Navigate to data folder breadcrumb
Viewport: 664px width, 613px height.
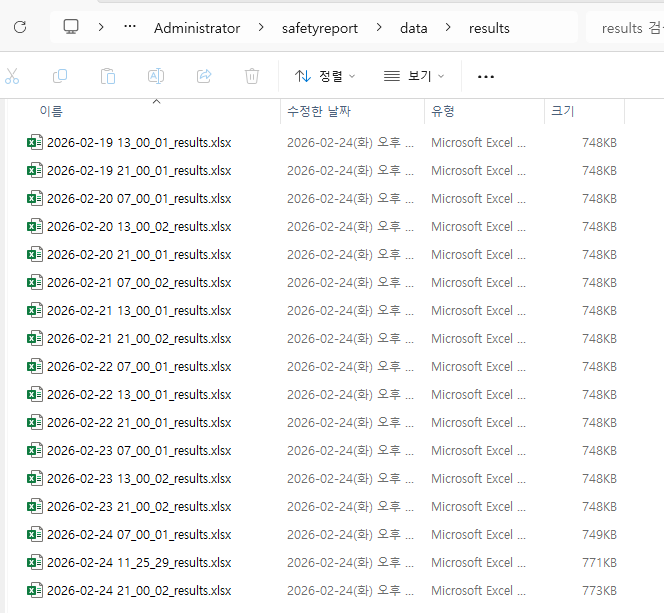[x=414, y=28]
